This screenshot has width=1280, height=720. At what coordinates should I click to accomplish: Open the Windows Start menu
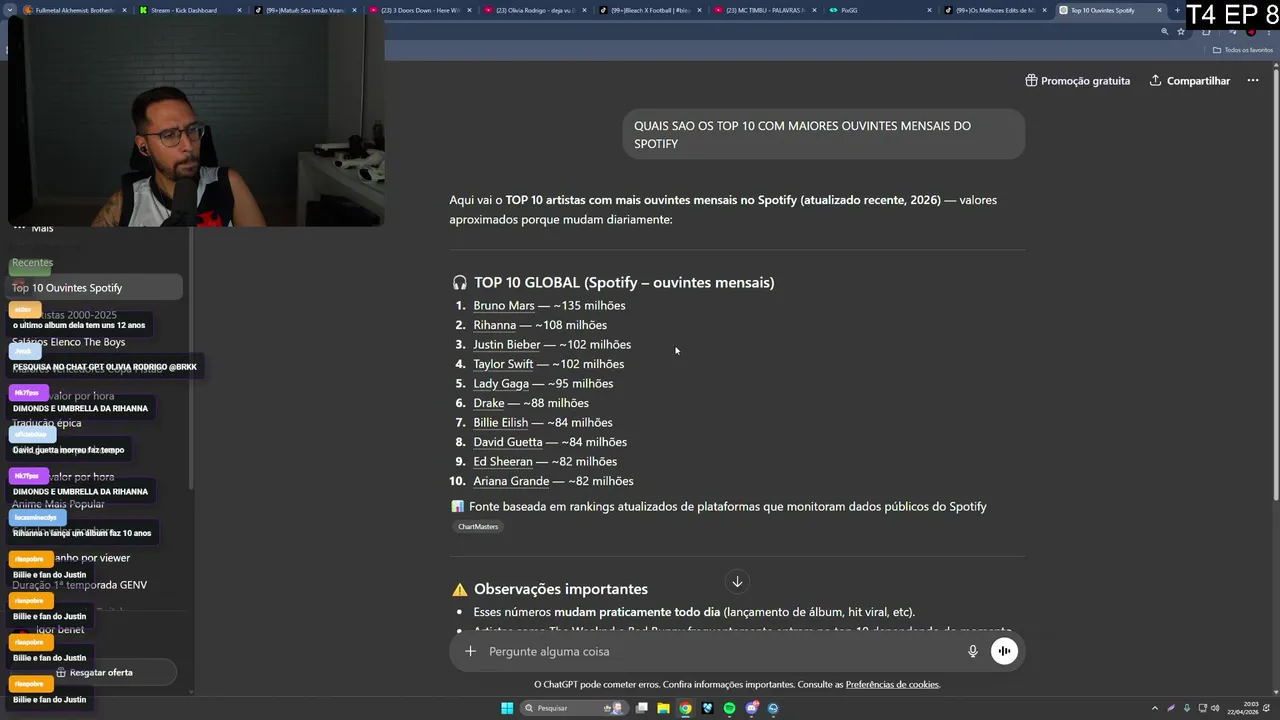[x=507, y=708]
